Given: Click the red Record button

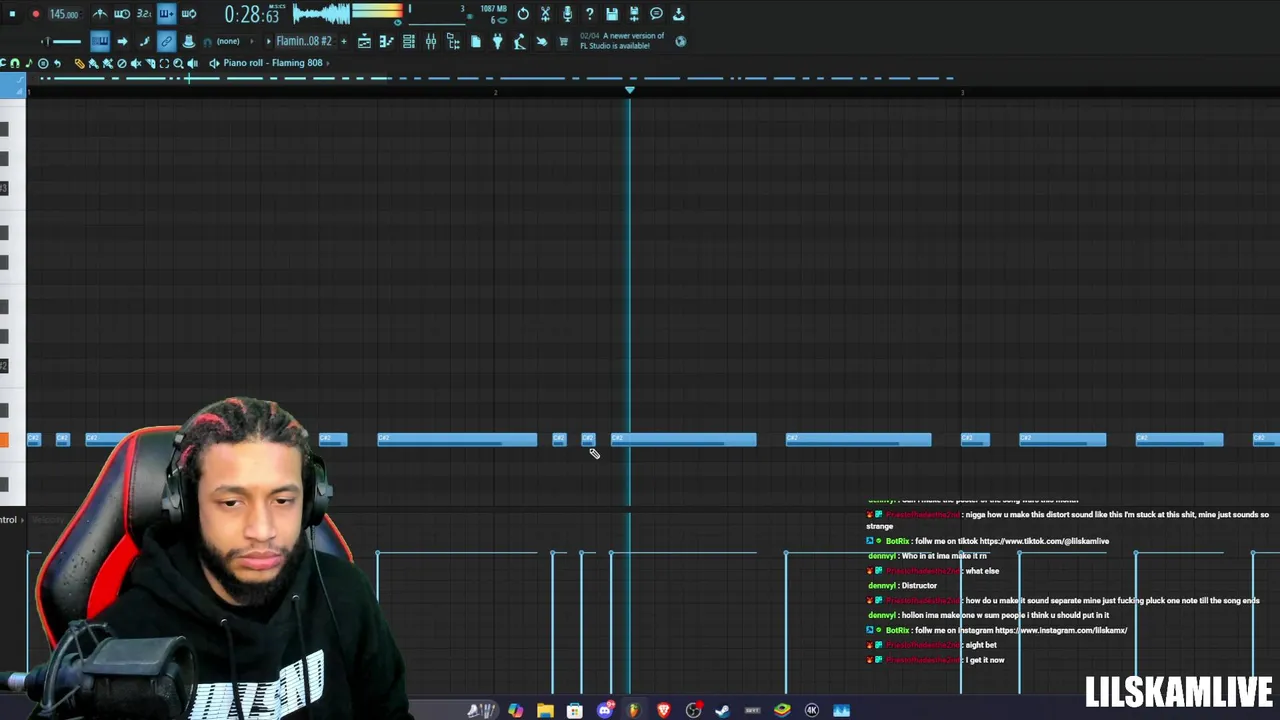Looking at the screenshot, I should pos(36,14).
